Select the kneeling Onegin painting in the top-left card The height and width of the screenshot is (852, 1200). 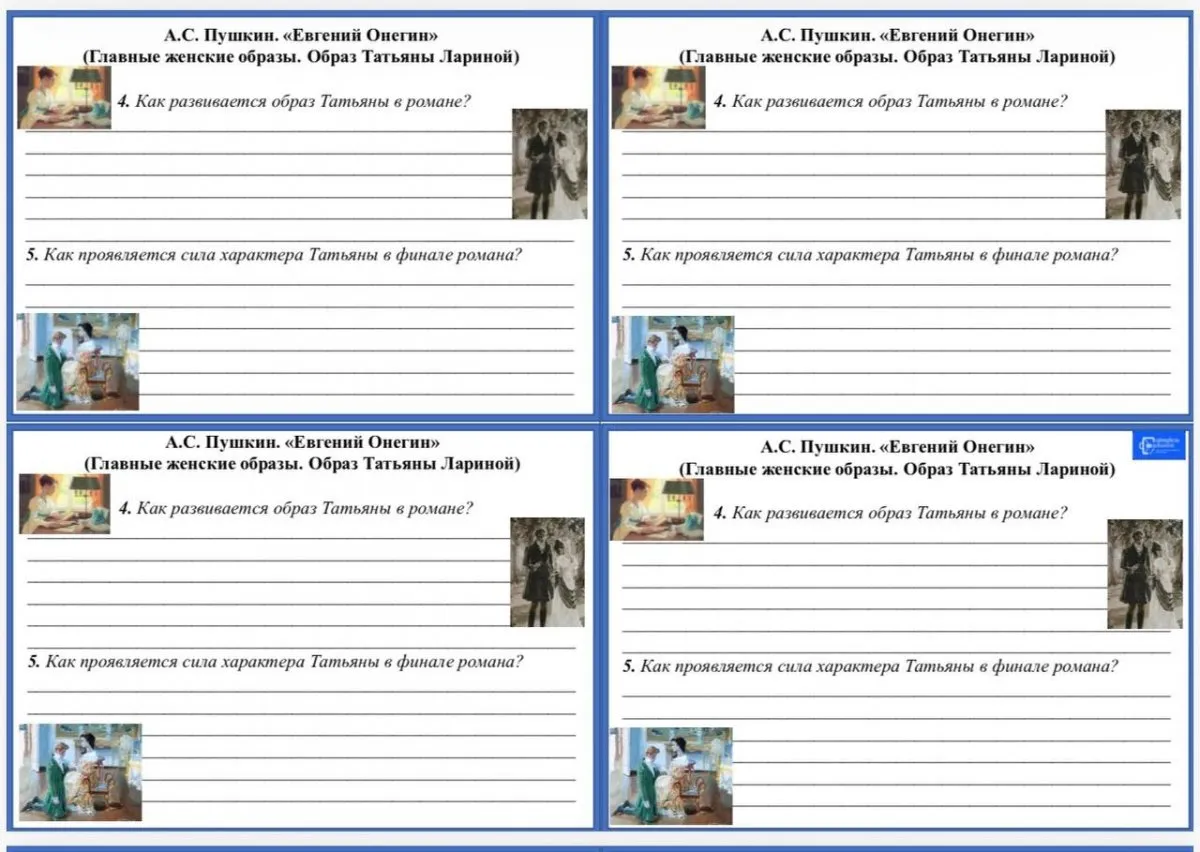point(78,361)
